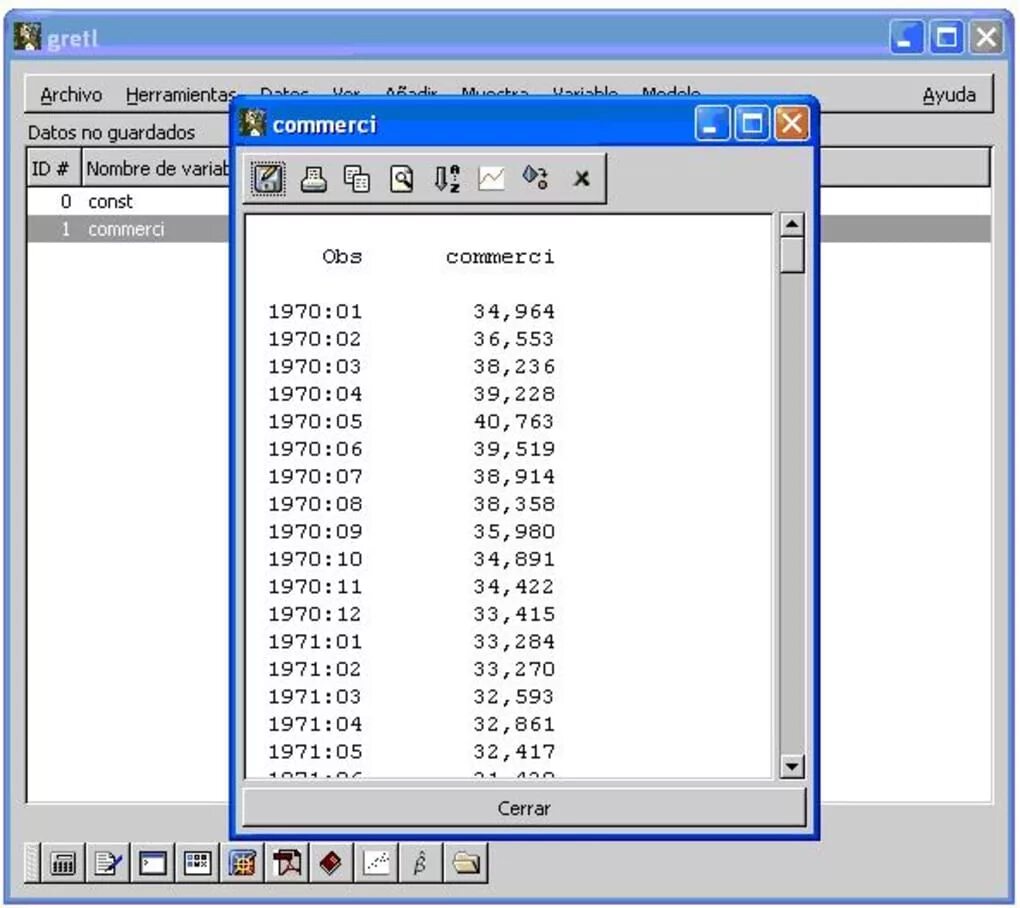
Task: Click the Cerrar button
Action: point(524,808)
